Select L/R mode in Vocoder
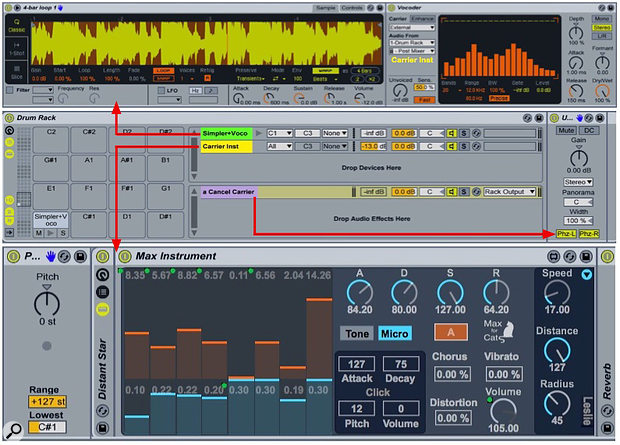Viewport: 620px width, 445px height. click(601, 36)
